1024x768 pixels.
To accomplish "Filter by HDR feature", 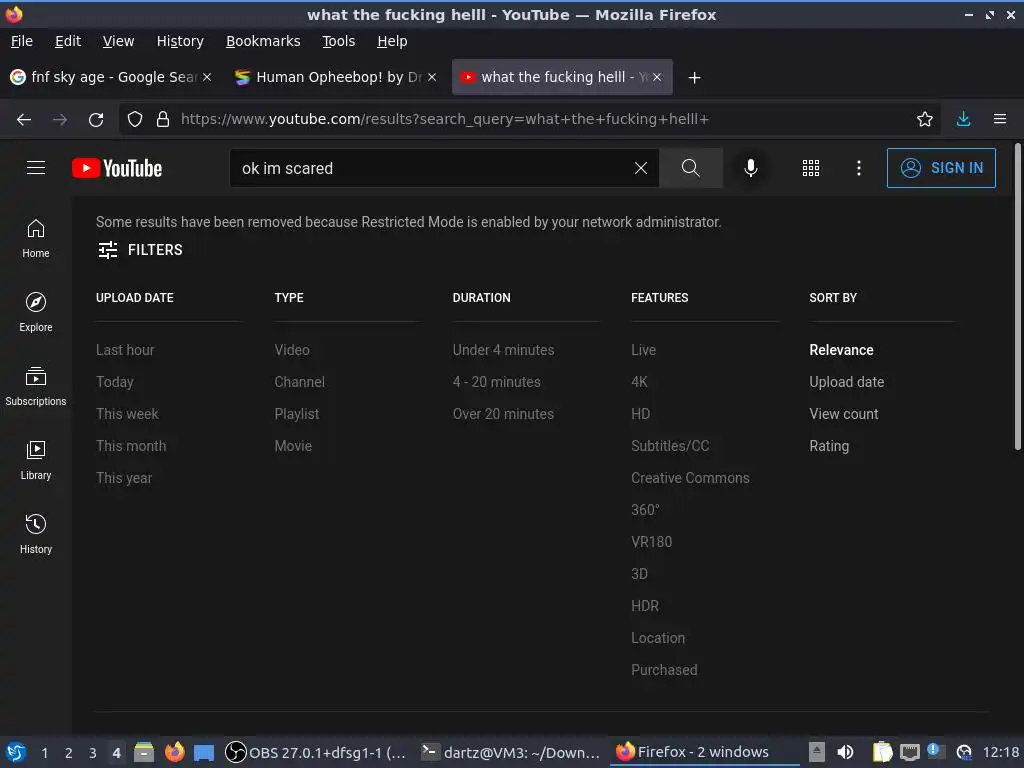I will 645,606.
